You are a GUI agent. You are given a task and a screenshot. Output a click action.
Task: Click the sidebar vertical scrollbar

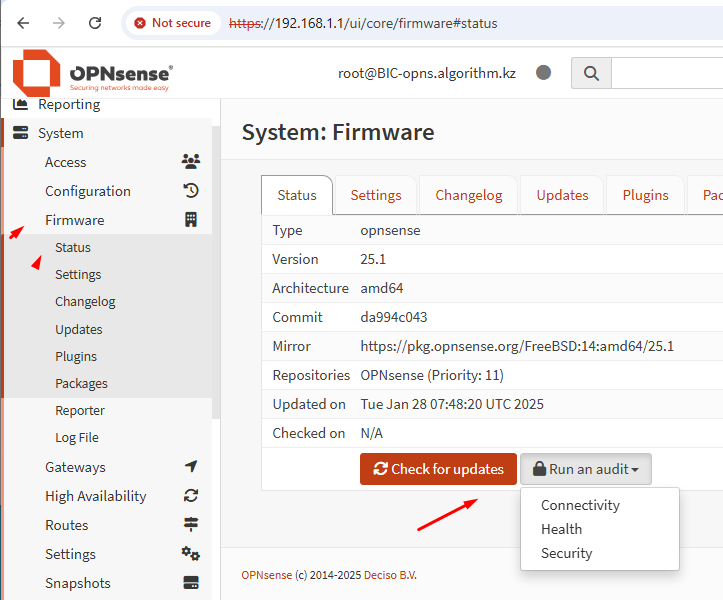(x=216, y=272)
